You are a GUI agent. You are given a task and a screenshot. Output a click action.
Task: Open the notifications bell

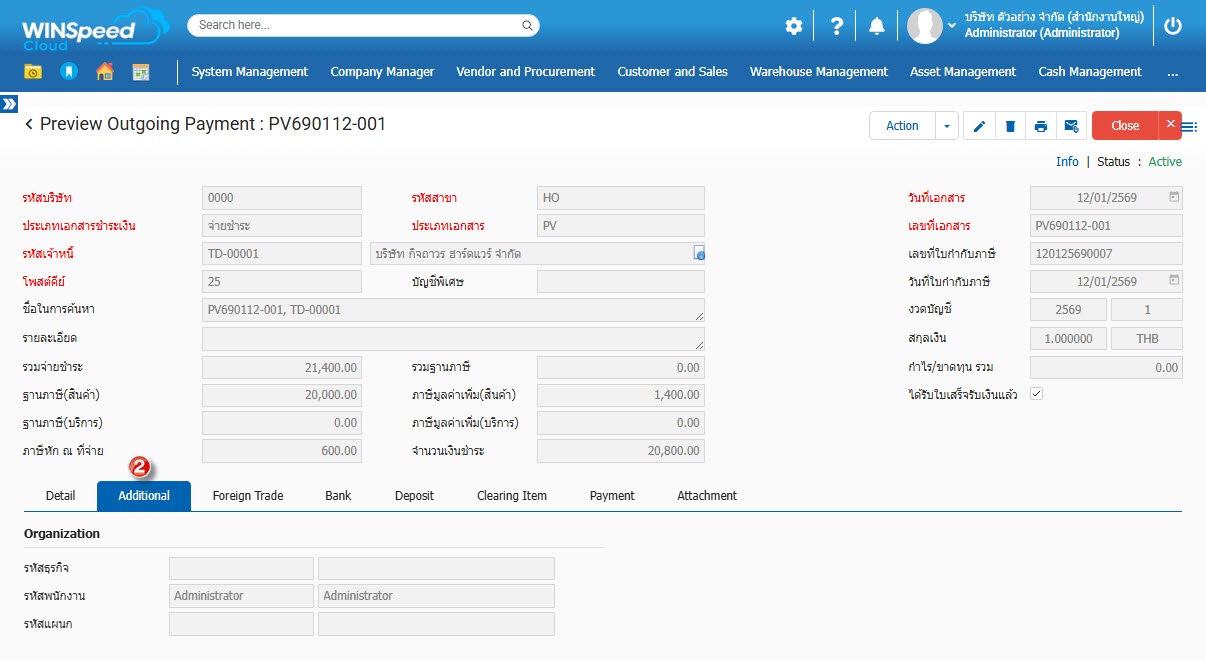876,26
